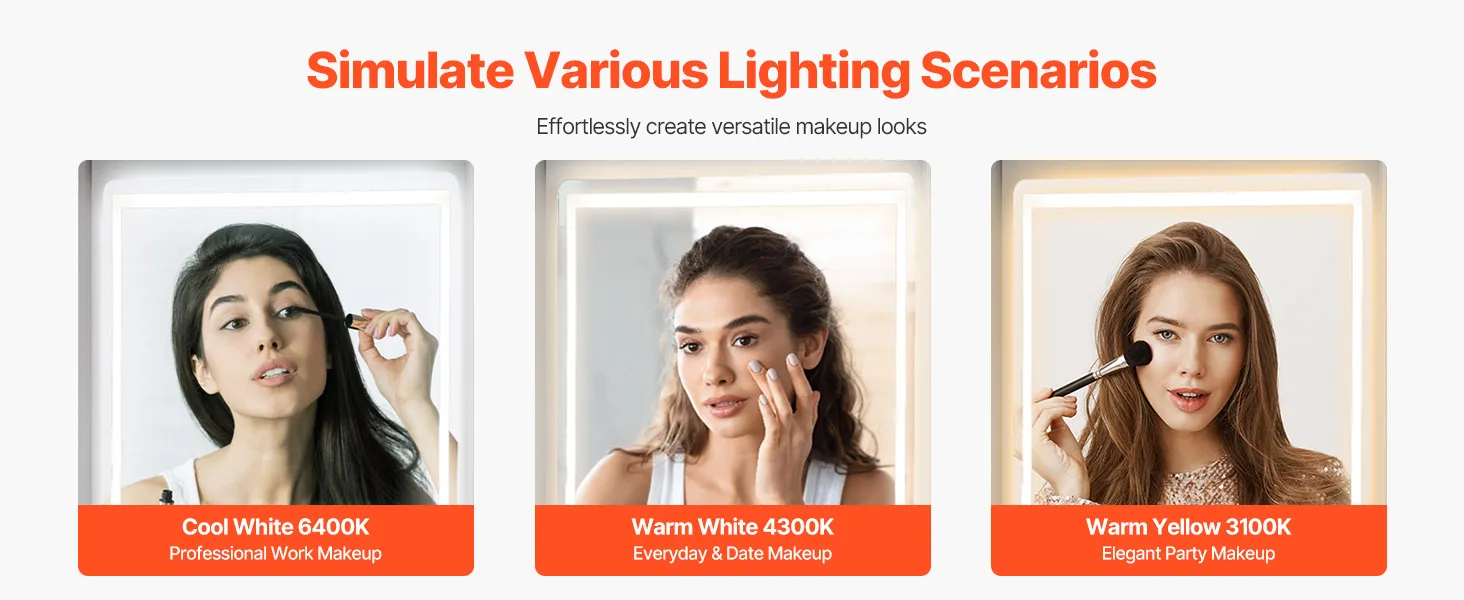This screenshot has height=600, width=1464.
Task: Click the Elegant Party Makeup caption
Action: 1189,553
